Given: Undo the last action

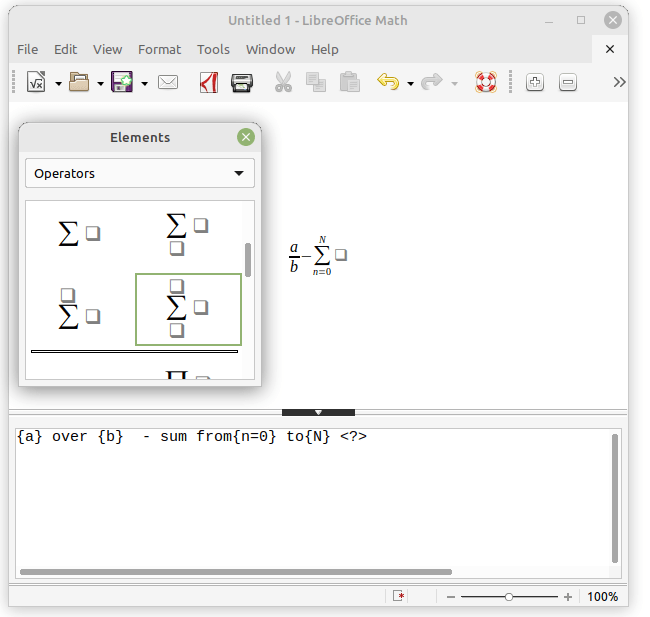Looking at the screenshot, I should click(x=388, y=83).
